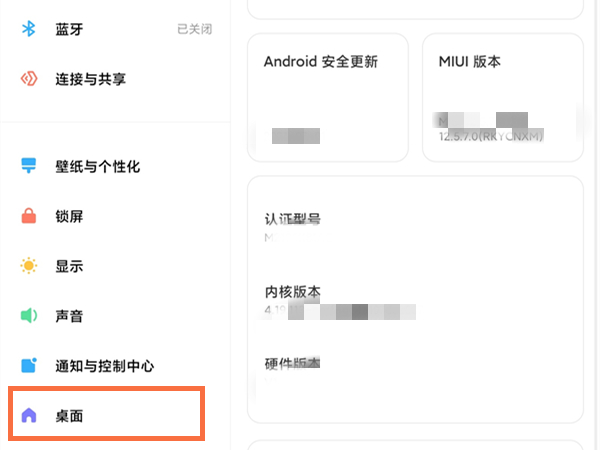The width and height of the screenshot is (600, 450).
Task: Tap the Bluetooth icon
Action: point(29,29)
